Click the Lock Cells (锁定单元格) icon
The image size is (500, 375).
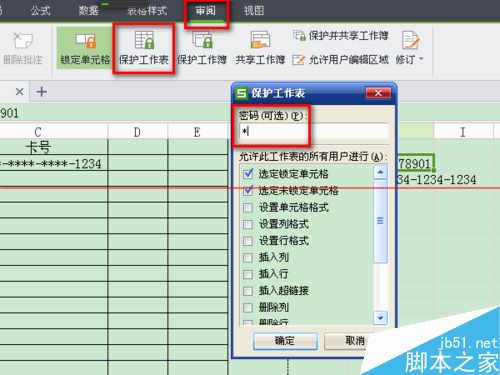(x=86, y=41)
